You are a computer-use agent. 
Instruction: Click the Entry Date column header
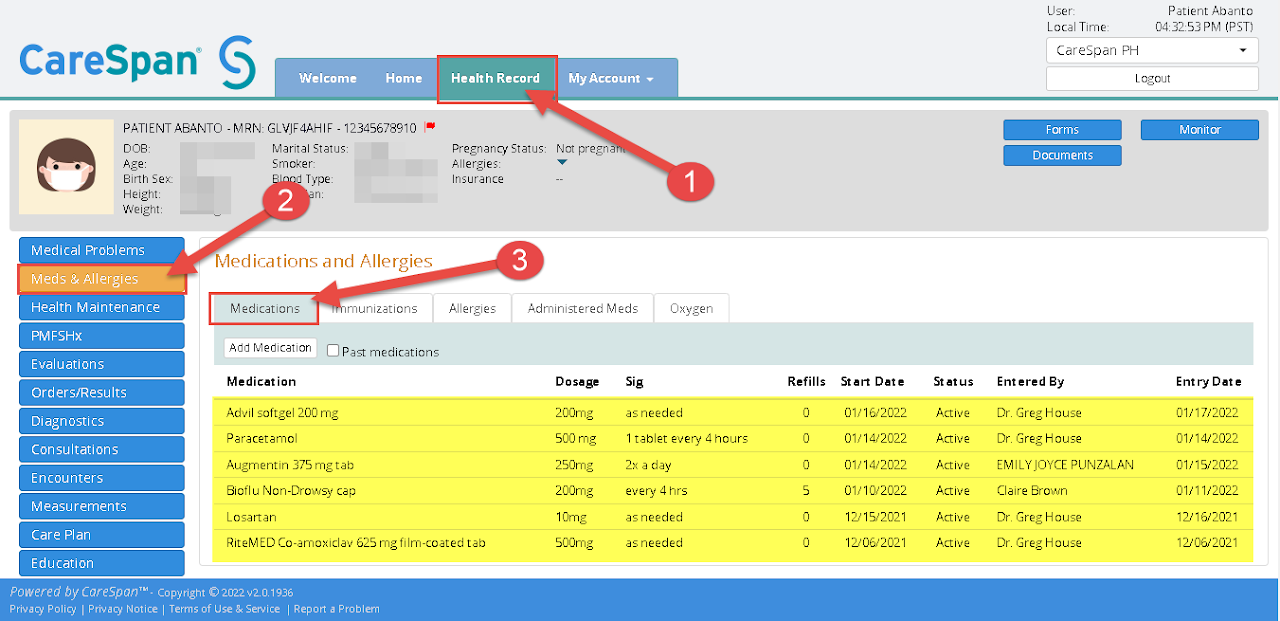pyautogui.click(x=1209, y=381)
